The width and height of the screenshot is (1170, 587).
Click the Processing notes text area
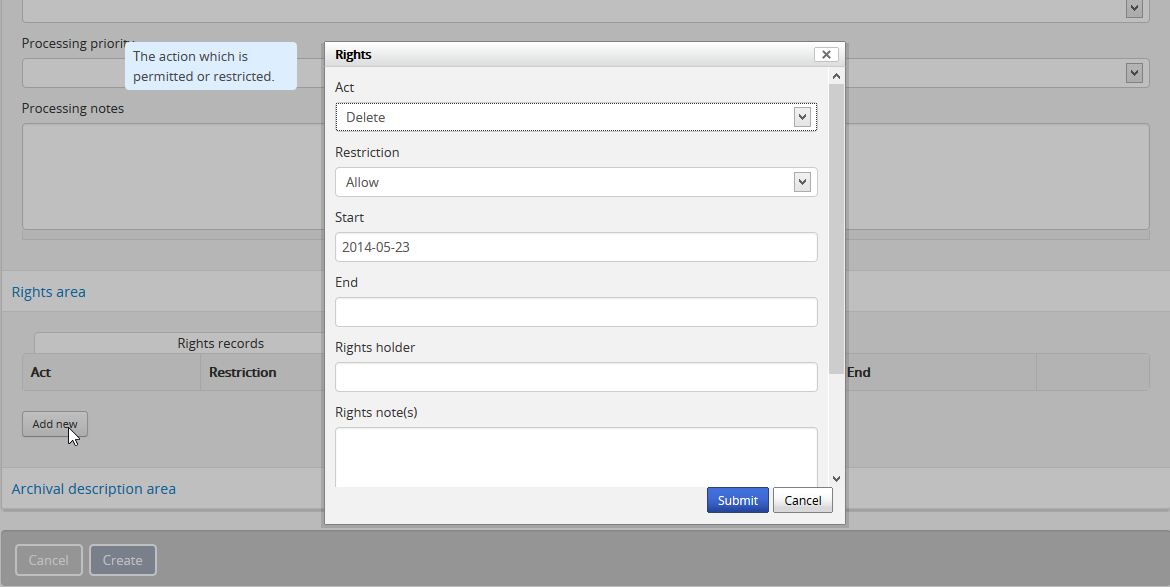pyautogui.click(x=170, y=176)
